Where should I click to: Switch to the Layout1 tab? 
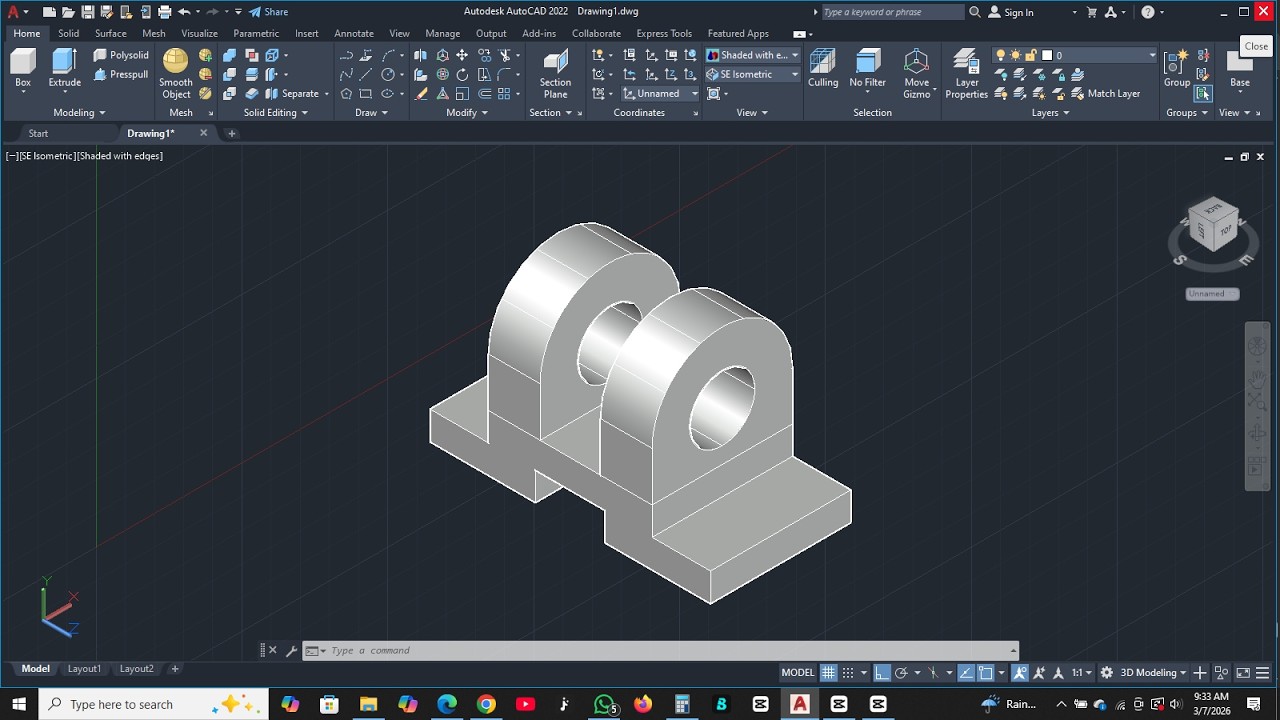tap(84, 668)
